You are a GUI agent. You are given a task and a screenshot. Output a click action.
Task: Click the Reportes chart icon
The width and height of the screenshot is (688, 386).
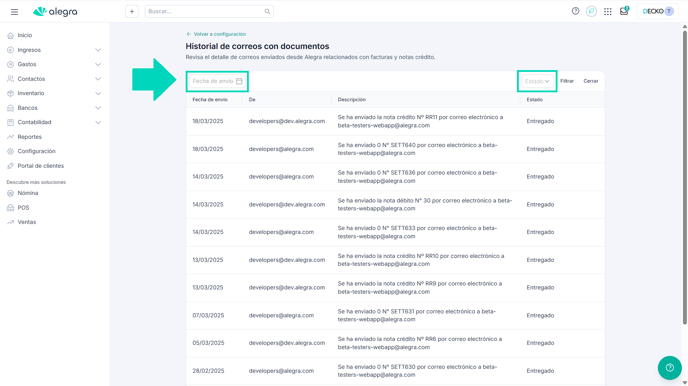coord(11,137)
